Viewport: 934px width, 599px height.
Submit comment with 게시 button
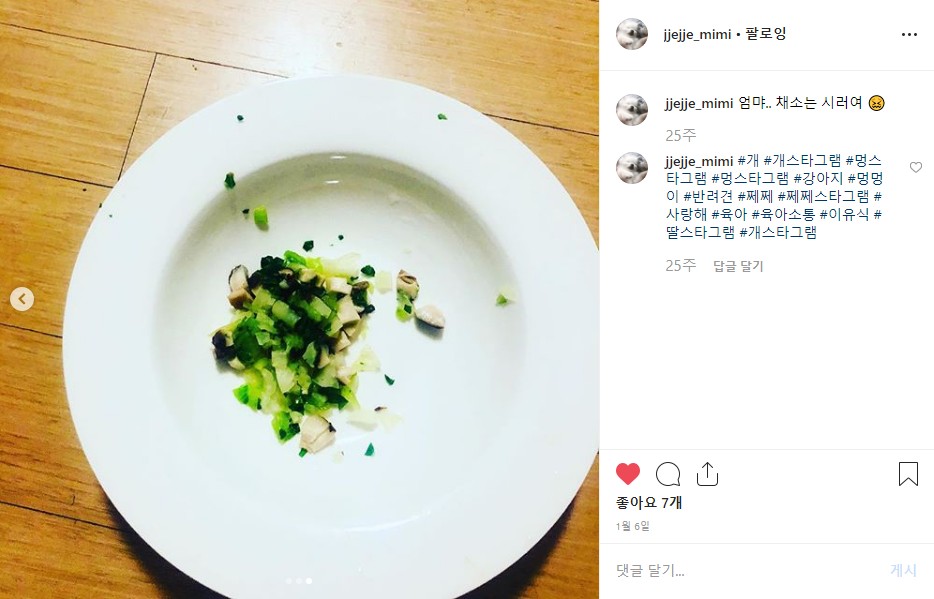(903, 570)
